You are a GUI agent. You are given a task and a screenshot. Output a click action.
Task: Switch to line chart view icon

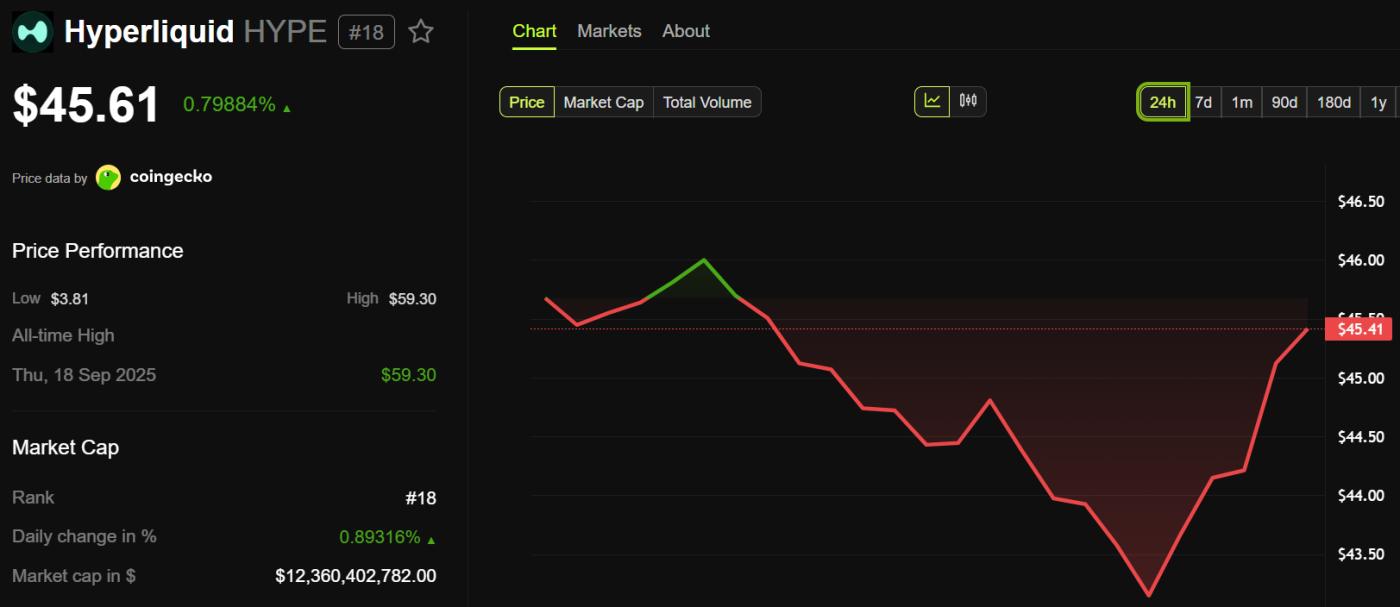point(932,101)
